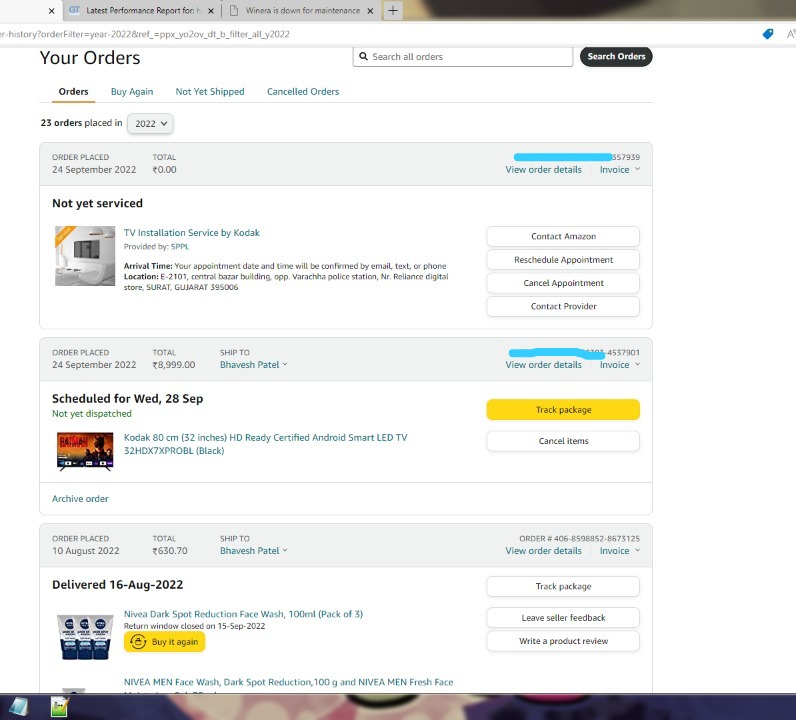Click the Archive order link
This screenshot has height=720, width=796.
coord(80,499)
